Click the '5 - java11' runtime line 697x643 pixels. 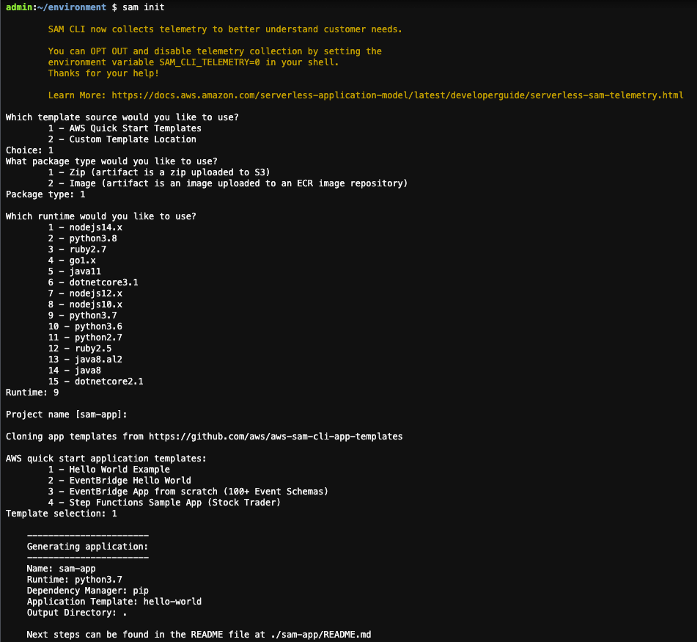coord(74,272)
